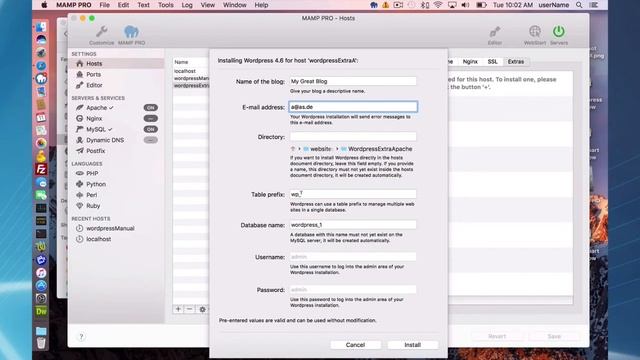Select MySQL in Servers & Services
Image resolution: width=640 pixels, height=360 pixels.
[96, 129]
